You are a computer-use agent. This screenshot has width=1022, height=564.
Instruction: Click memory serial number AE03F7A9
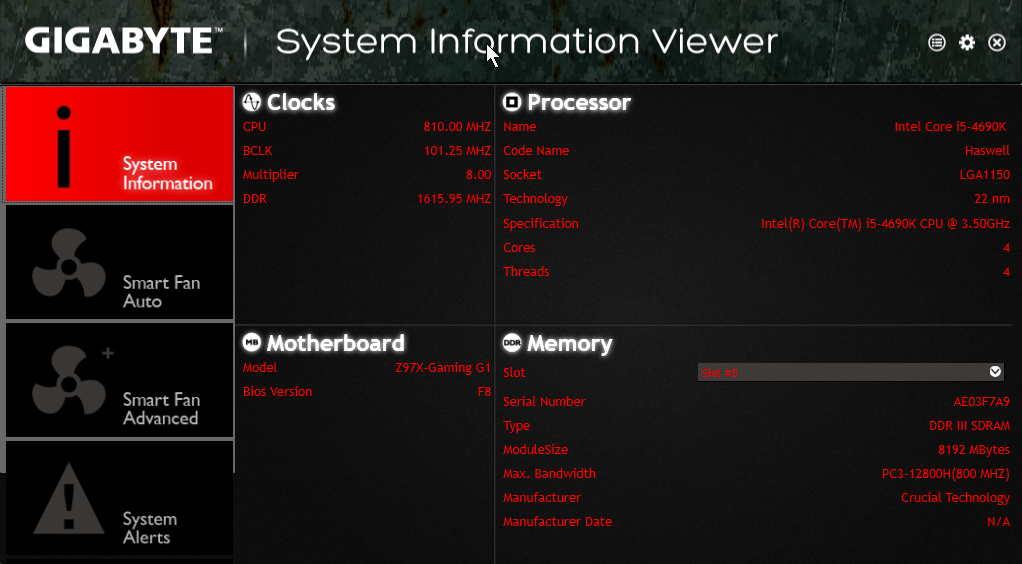(982, 402)
